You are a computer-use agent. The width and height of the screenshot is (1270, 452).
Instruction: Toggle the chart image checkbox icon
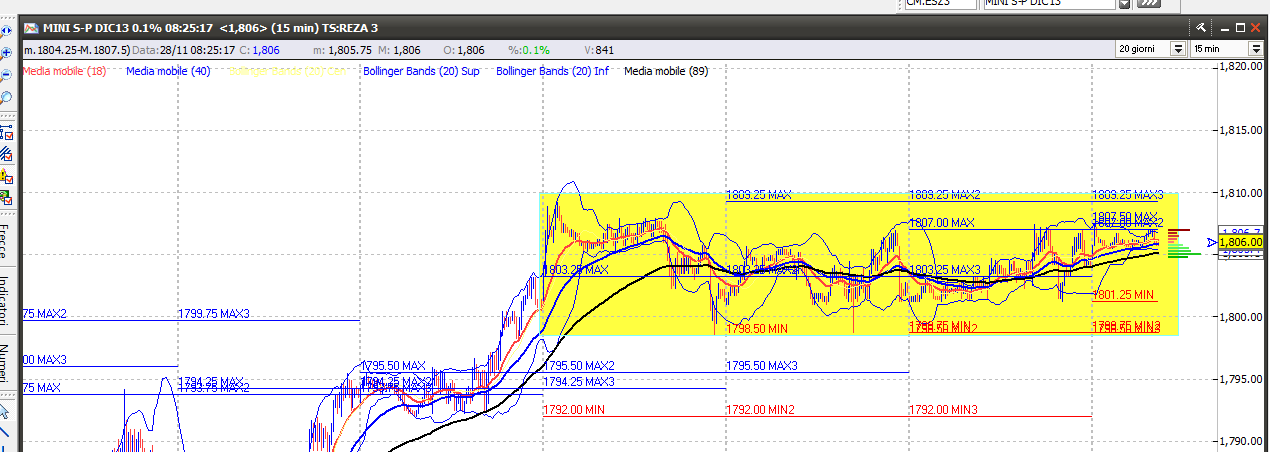[x=6, y=198]
